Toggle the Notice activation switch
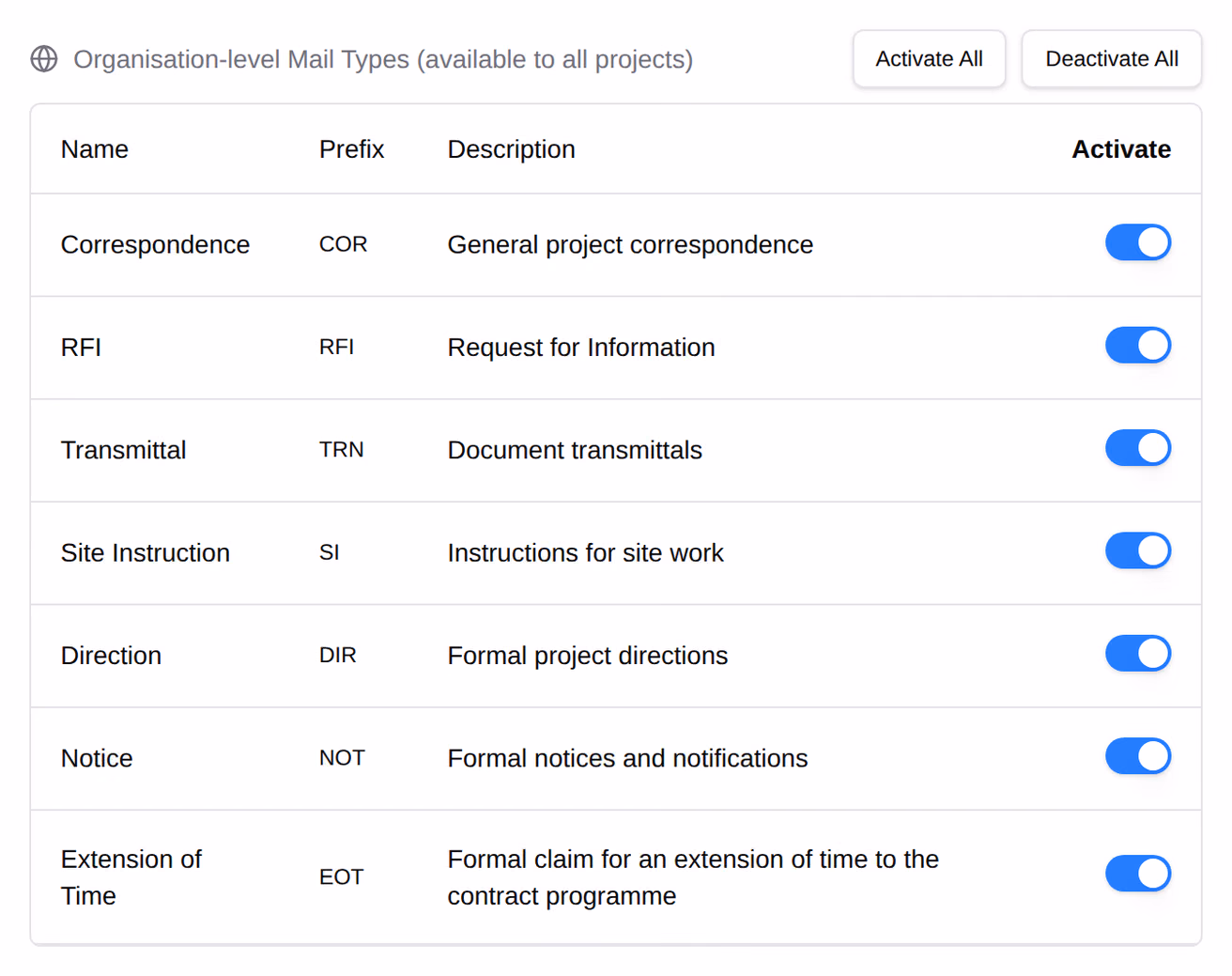 point(1138,756)
